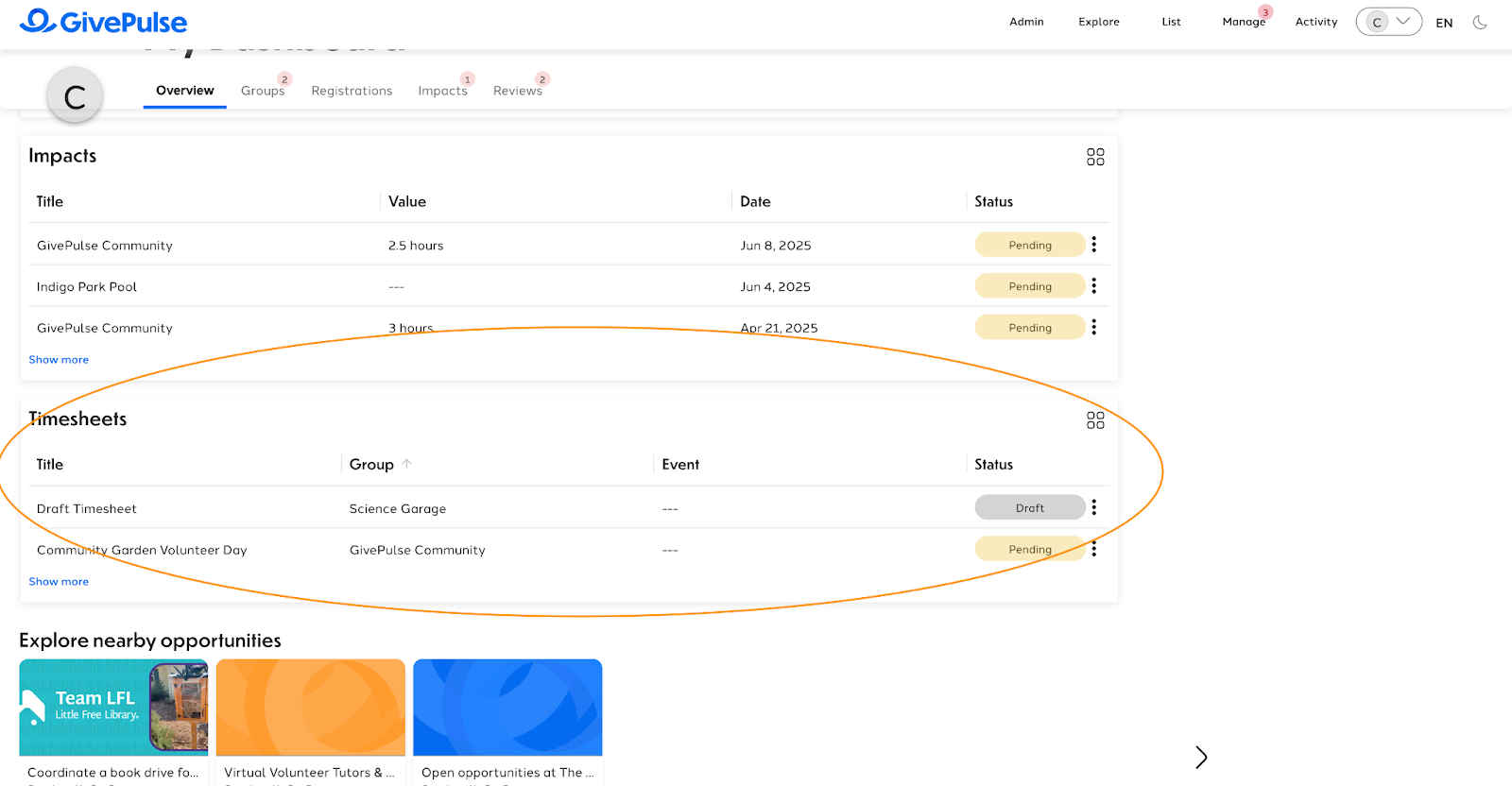Click 'Open opportunities at The ...' title
This screenshot has width=1512, height=786.
(507, 772)
